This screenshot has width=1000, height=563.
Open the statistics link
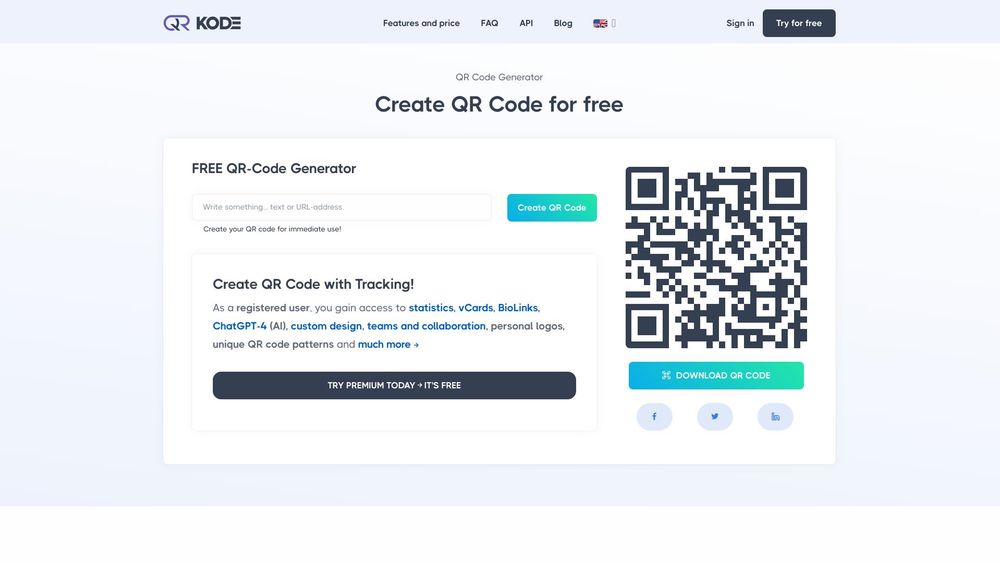pyautogui.click(x=431, y=307)
